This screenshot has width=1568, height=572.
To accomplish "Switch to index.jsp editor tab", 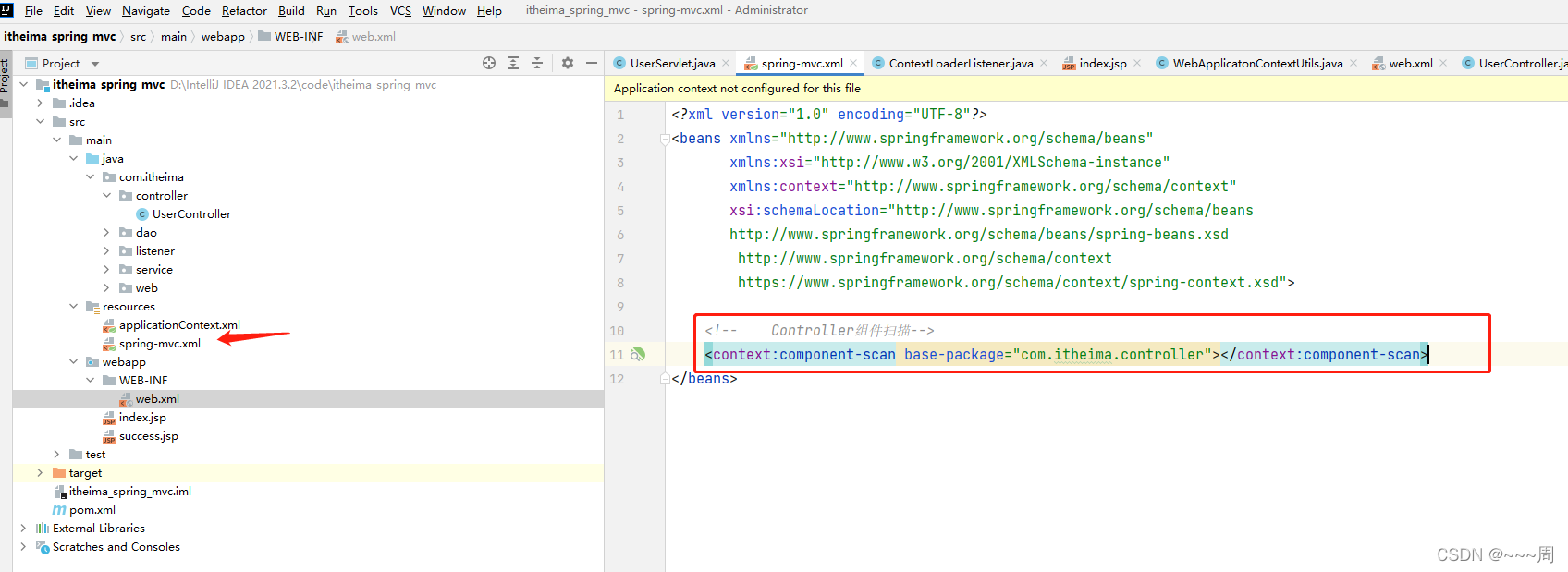I will point(1103,63).
